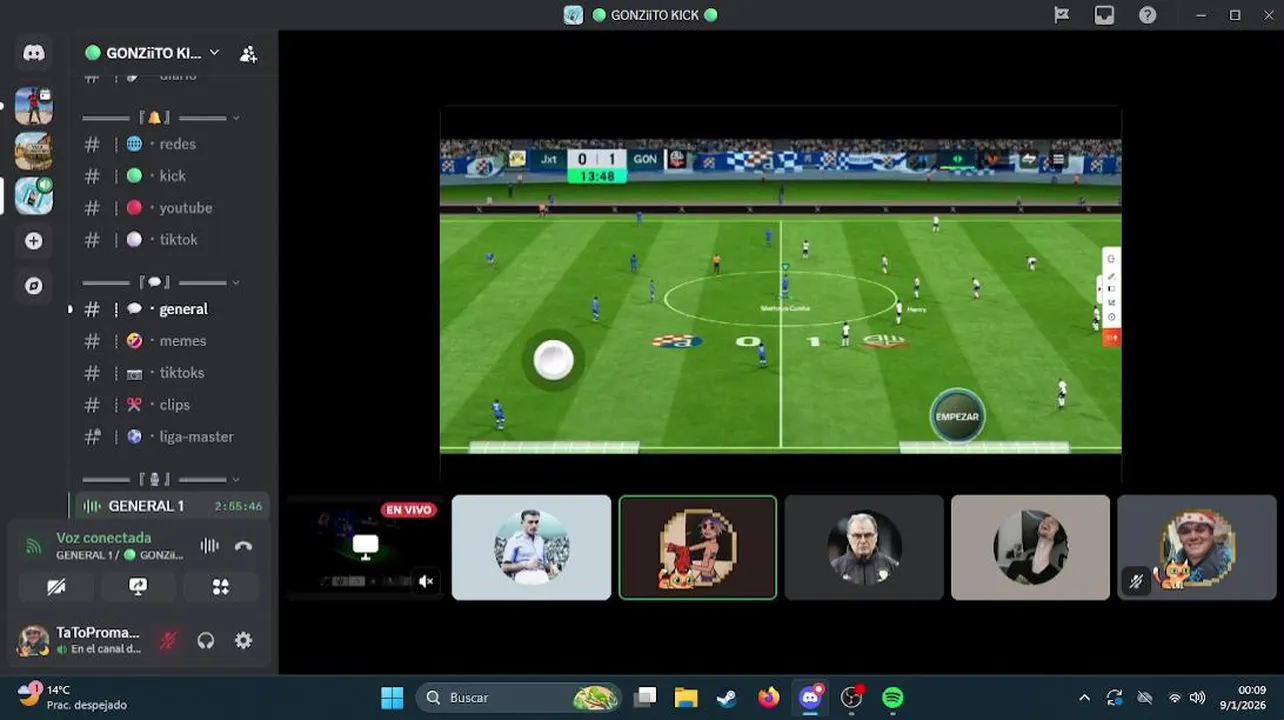Click the red button on stream side toolbar

click(1111, 339)
